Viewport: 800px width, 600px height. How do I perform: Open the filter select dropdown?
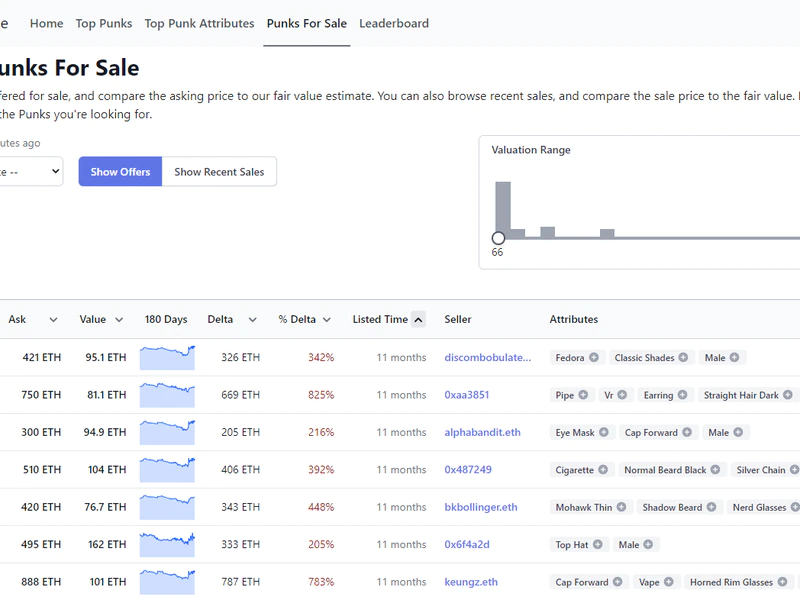tap(31, 171)
